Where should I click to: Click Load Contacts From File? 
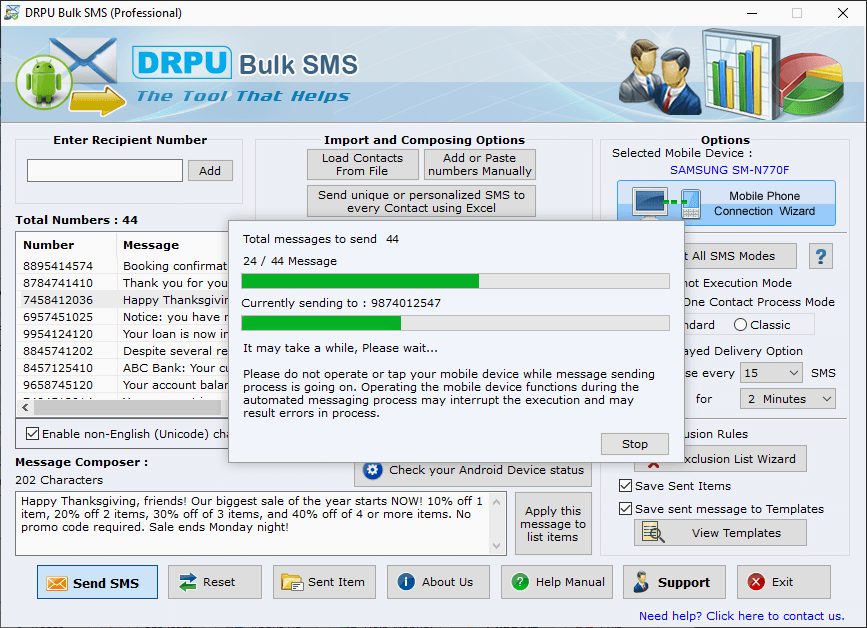coord(363,164)
